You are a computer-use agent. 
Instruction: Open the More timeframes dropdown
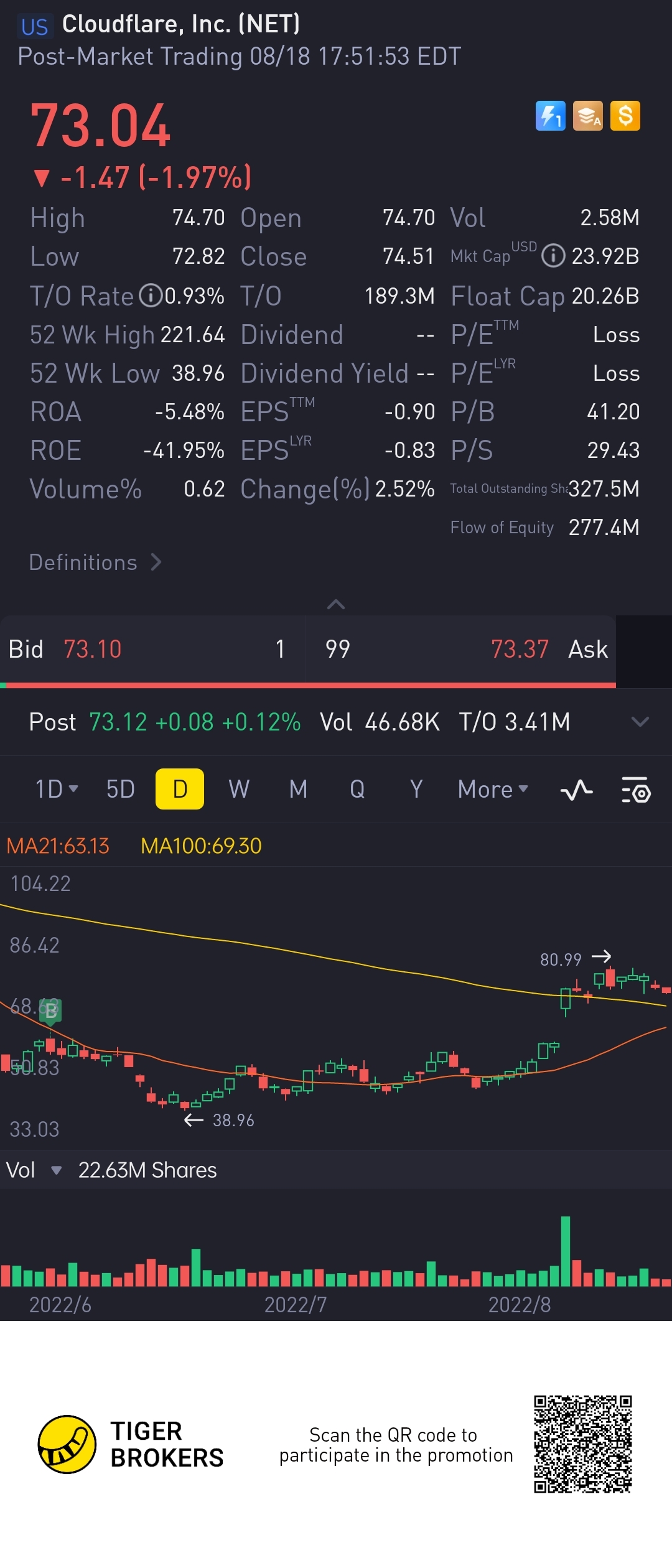pos(493,789)
